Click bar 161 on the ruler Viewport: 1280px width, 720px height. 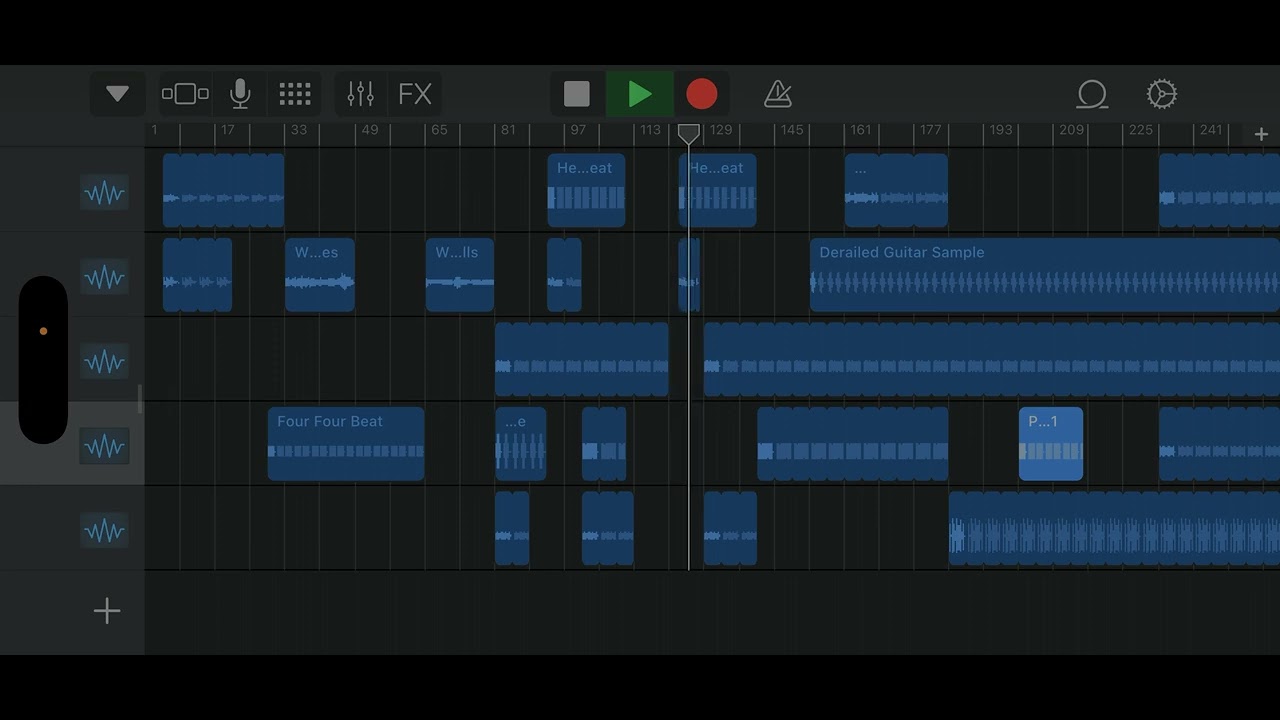pos(861,130)
